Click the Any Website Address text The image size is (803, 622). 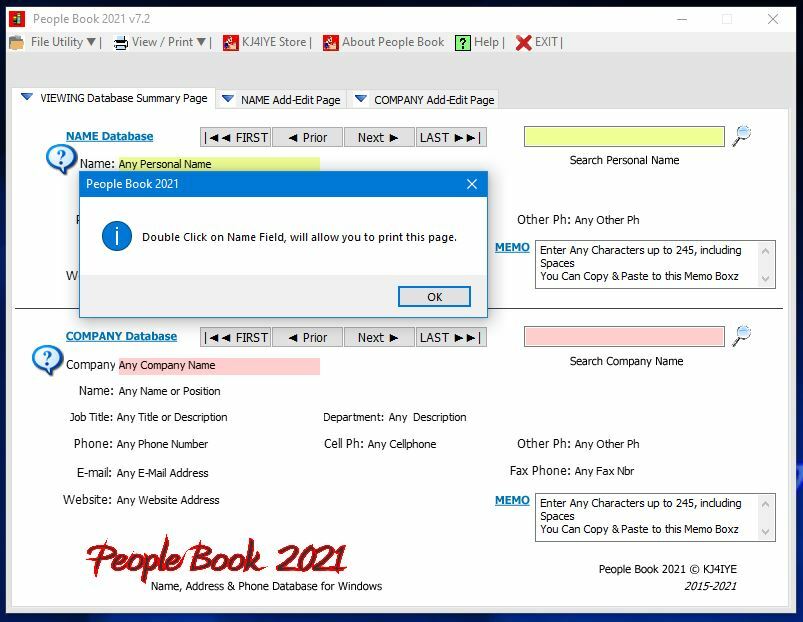168,500
